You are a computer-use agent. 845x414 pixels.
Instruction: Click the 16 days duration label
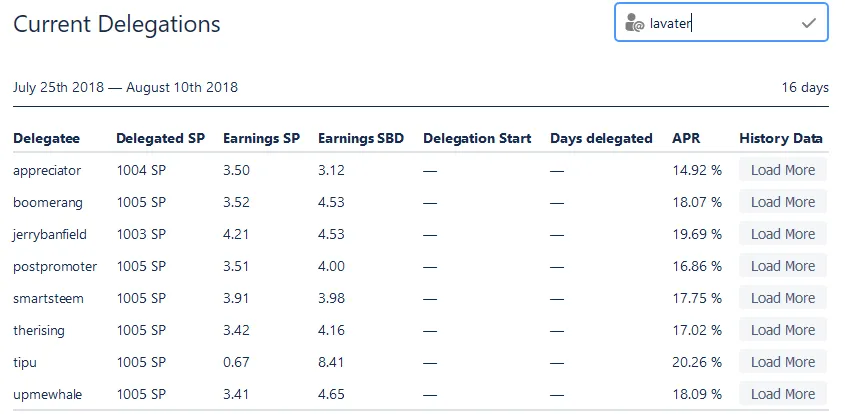tap(805, 87)
